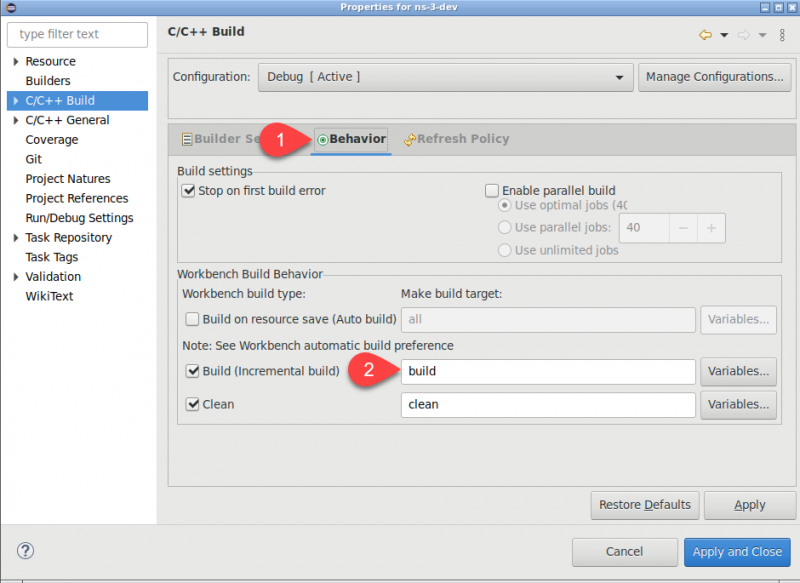Click the parallel jobs number field
Image resolution: width=800 pixels, height=583 pixels.
(644, 228)
